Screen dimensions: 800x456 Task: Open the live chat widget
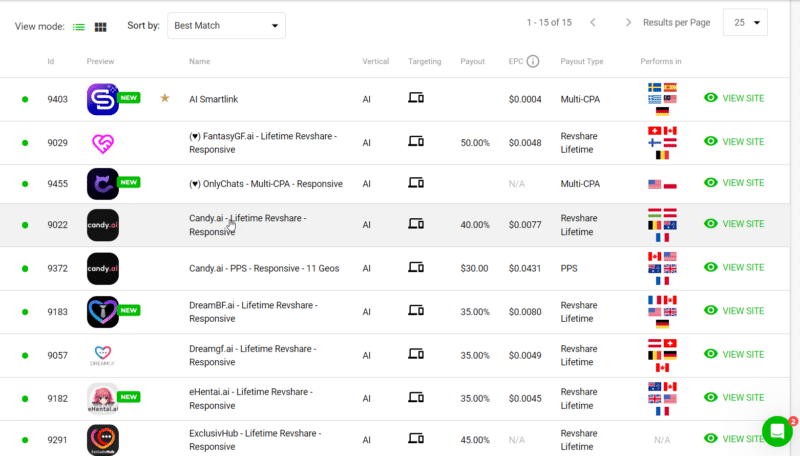pyautogui.click(x=776, y=431)
